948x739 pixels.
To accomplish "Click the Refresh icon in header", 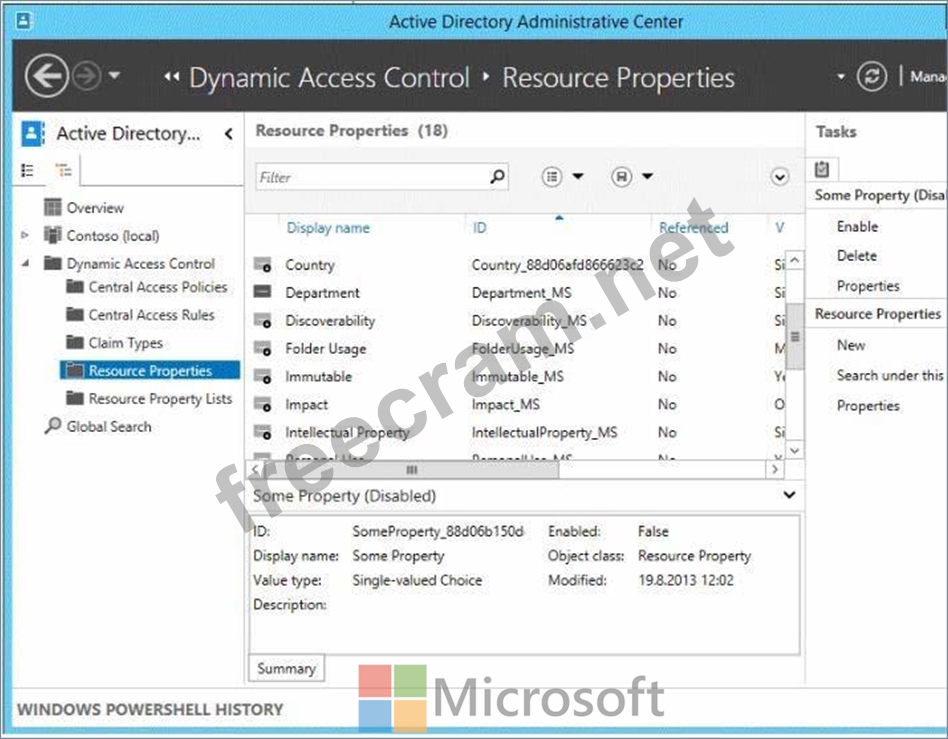I will tap(871, 77).
